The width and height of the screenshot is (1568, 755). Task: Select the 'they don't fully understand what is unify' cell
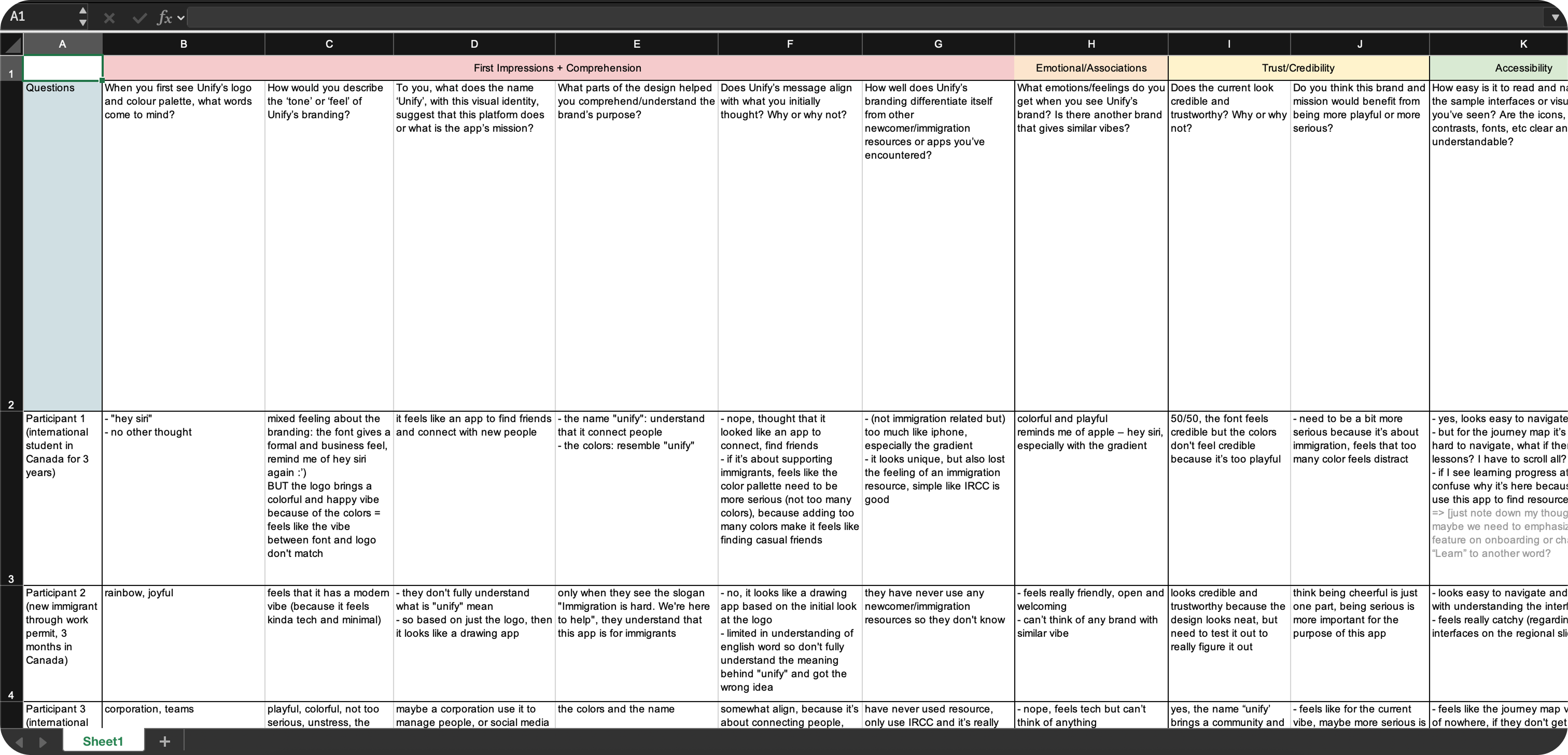click(474, 643)
